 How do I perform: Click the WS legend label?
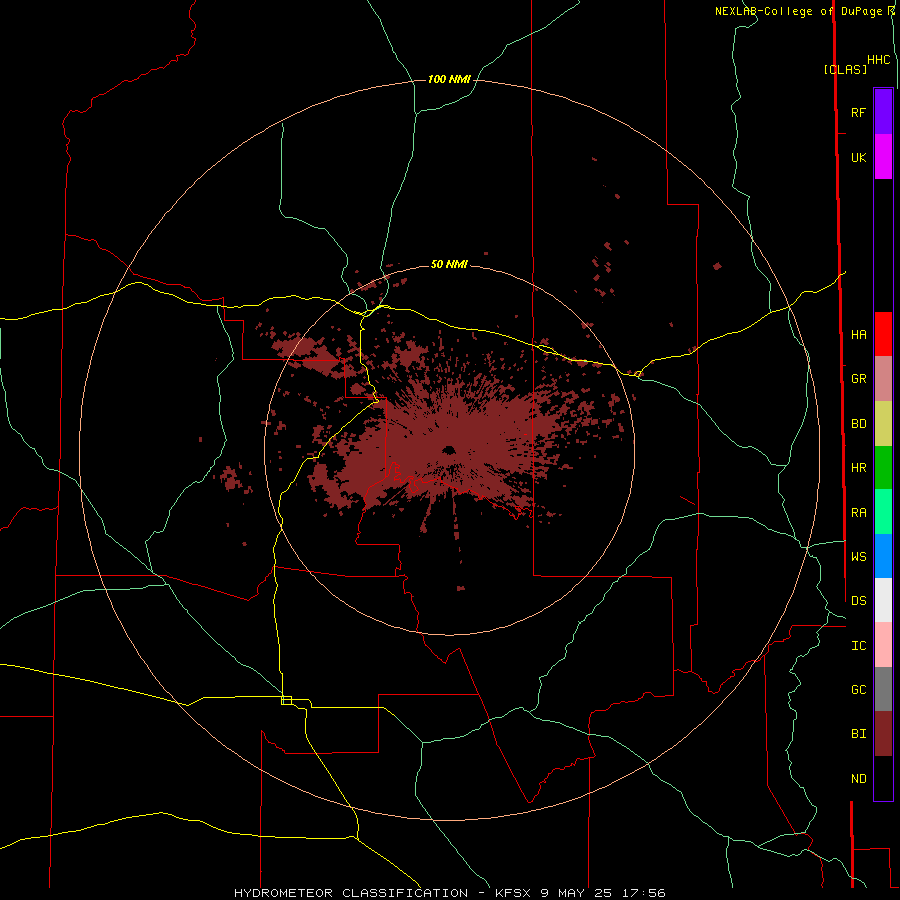pos(859,557)
